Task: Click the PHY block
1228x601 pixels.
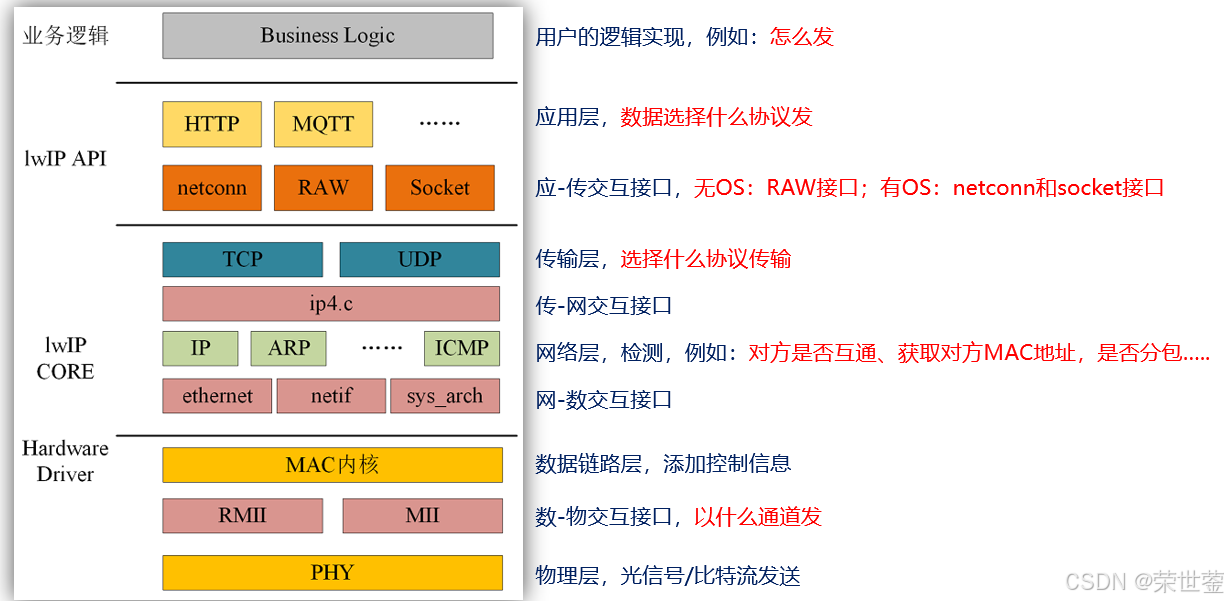Action: (x=332, y=573)
